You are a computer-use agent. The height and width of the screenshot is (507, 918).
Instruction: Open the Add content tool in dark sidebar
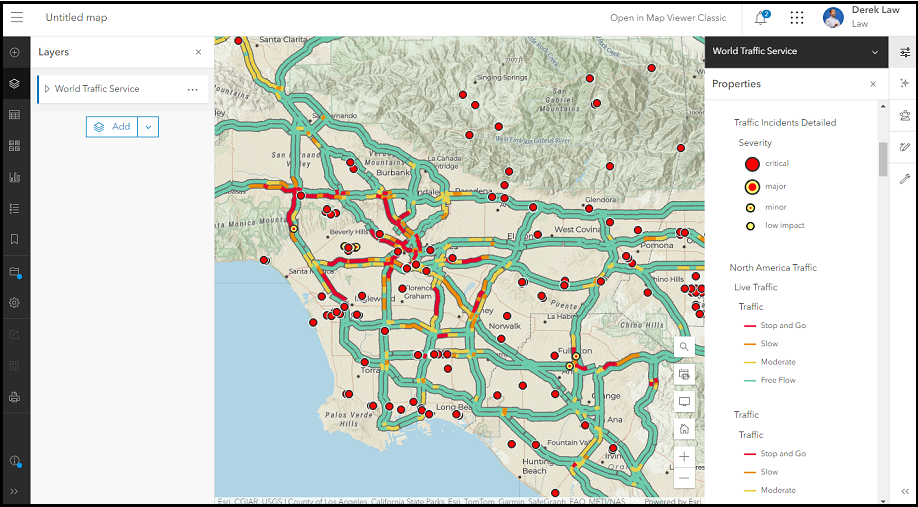(15, 53)
